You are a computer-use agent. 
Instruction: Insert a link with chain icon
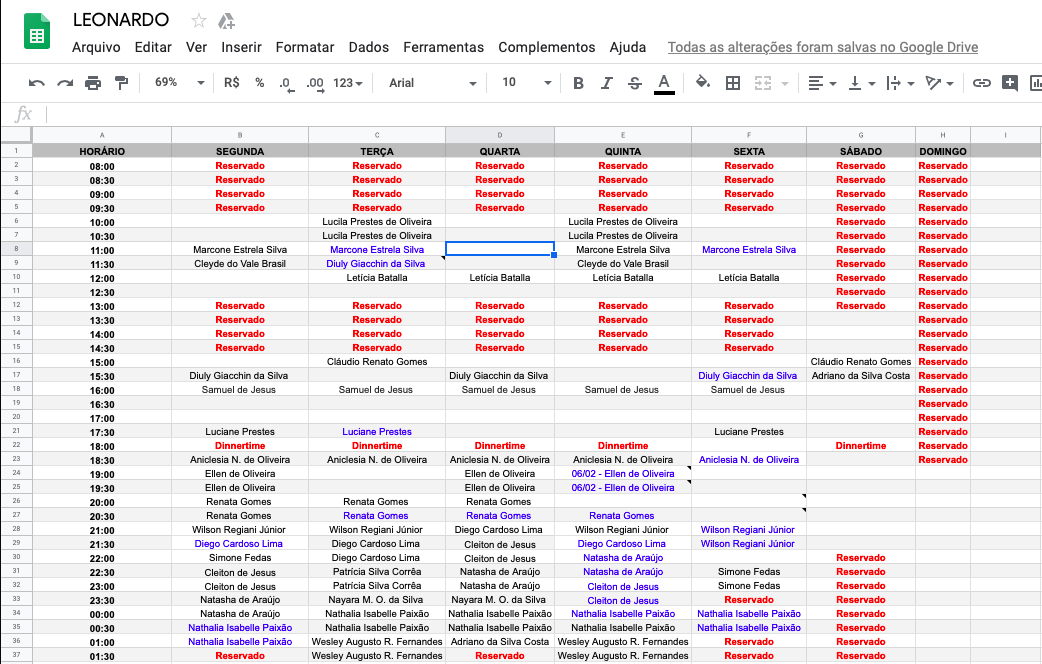(x=982, y=83)
